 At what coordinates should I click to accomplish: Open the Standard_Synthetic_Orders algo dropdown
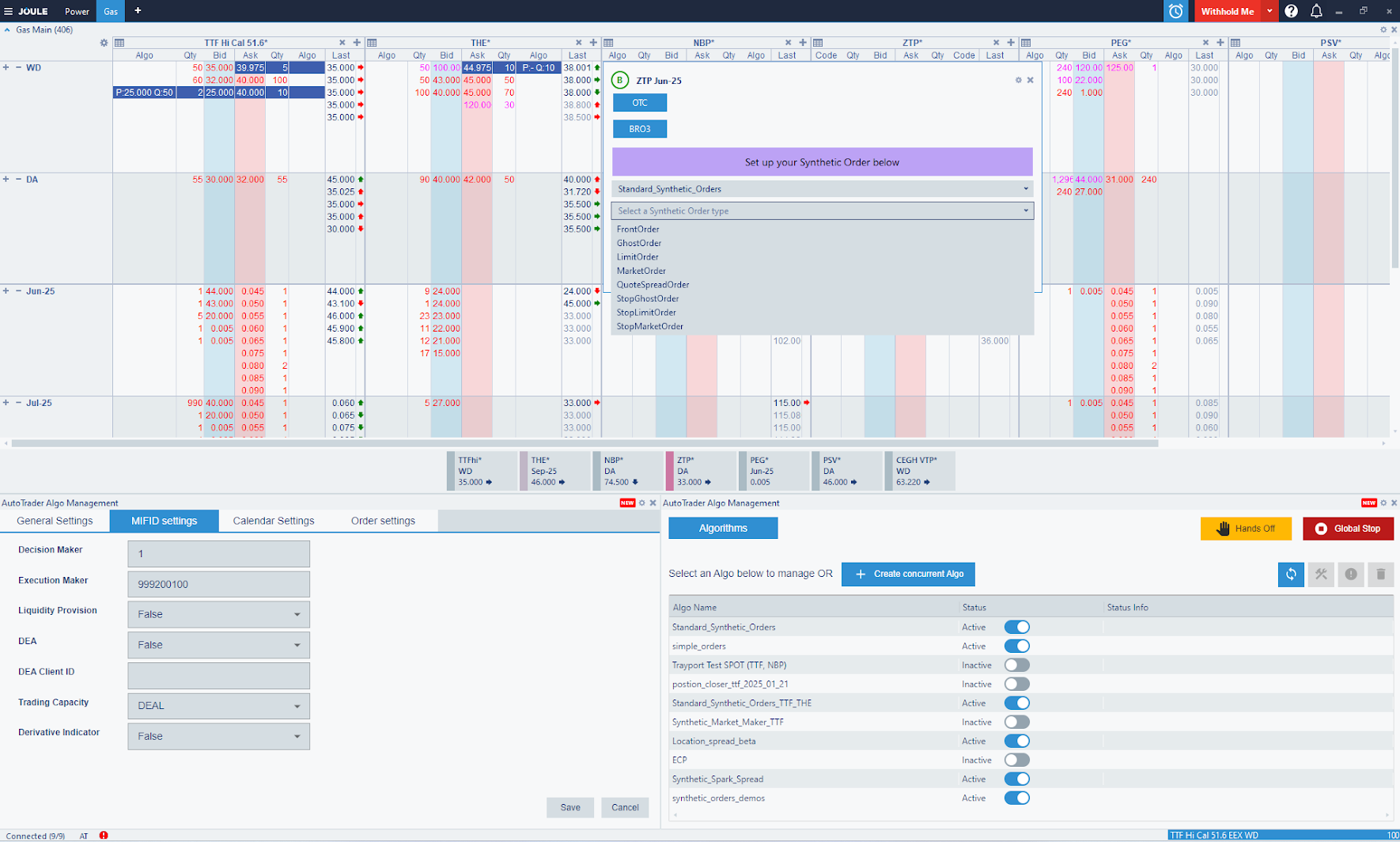tap(822, 189)
